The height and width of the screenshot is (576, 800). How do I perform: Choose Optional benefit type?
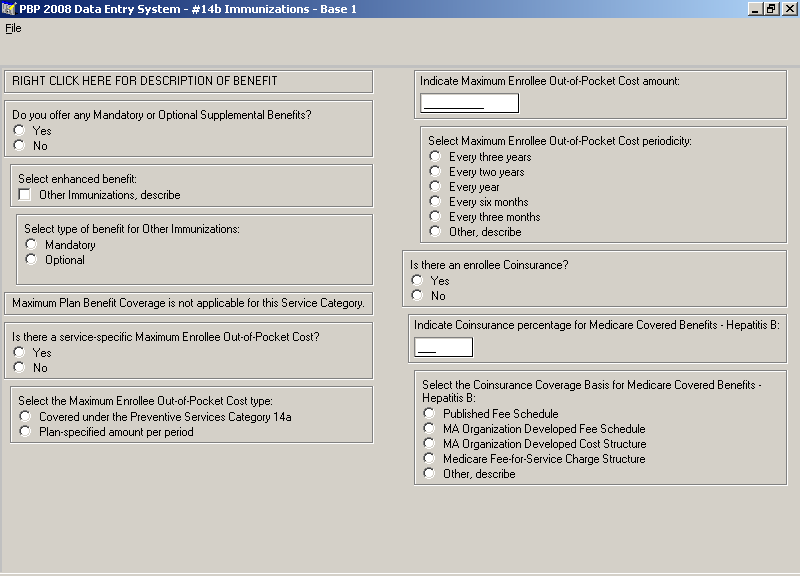[31, 260]
